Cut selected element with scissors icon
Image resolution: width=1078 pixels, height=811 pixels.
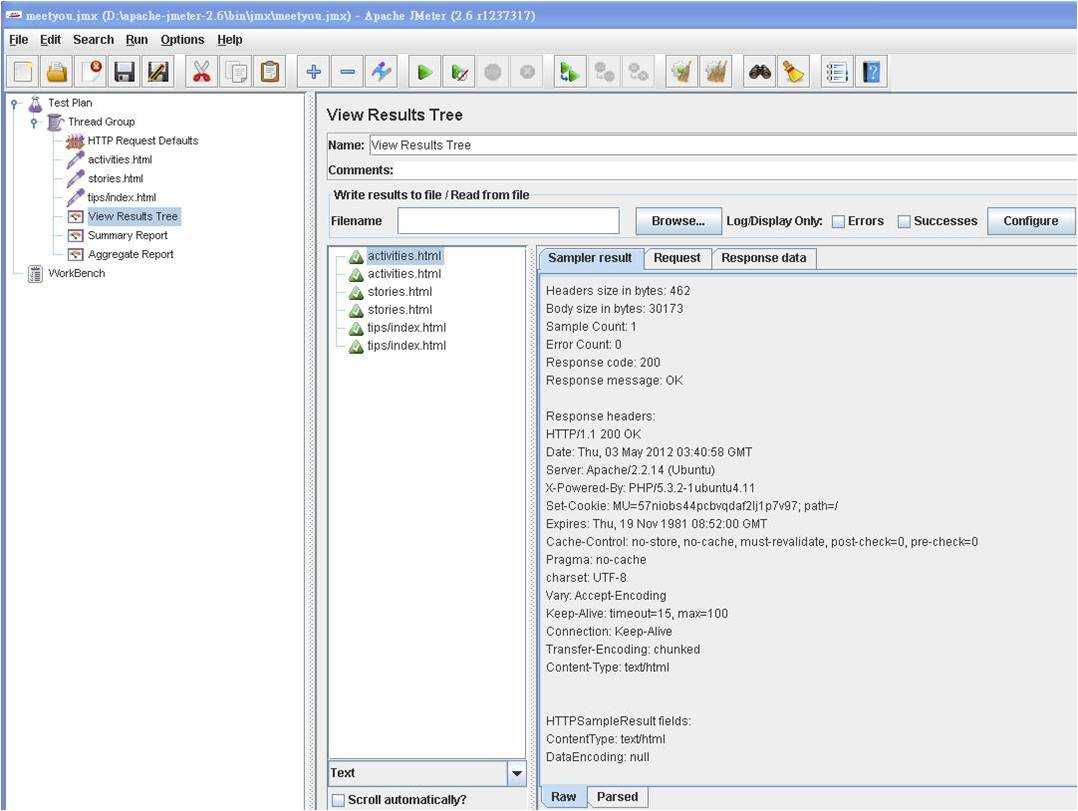click(x=201, y=71)
